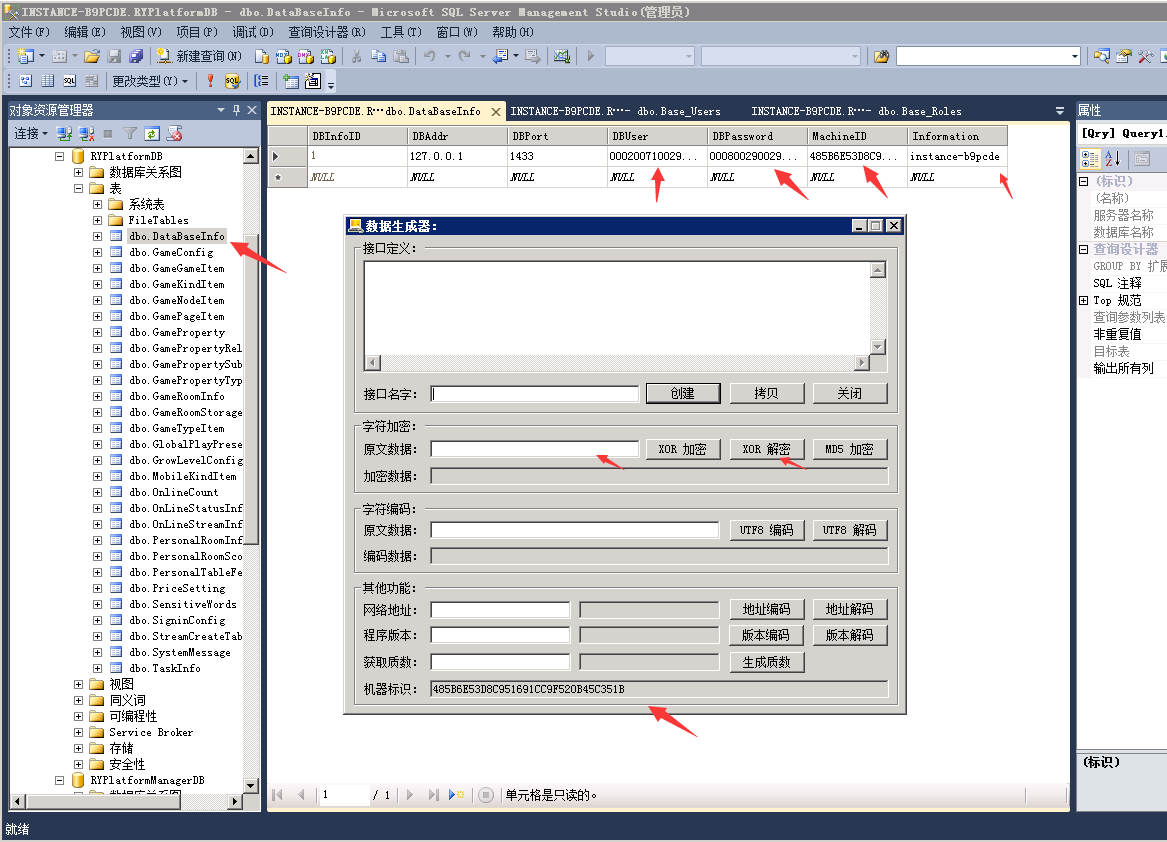Click the Add Table icon
Image resolution: width=1167 pixels, height=842 pixels.
point(290,80)
